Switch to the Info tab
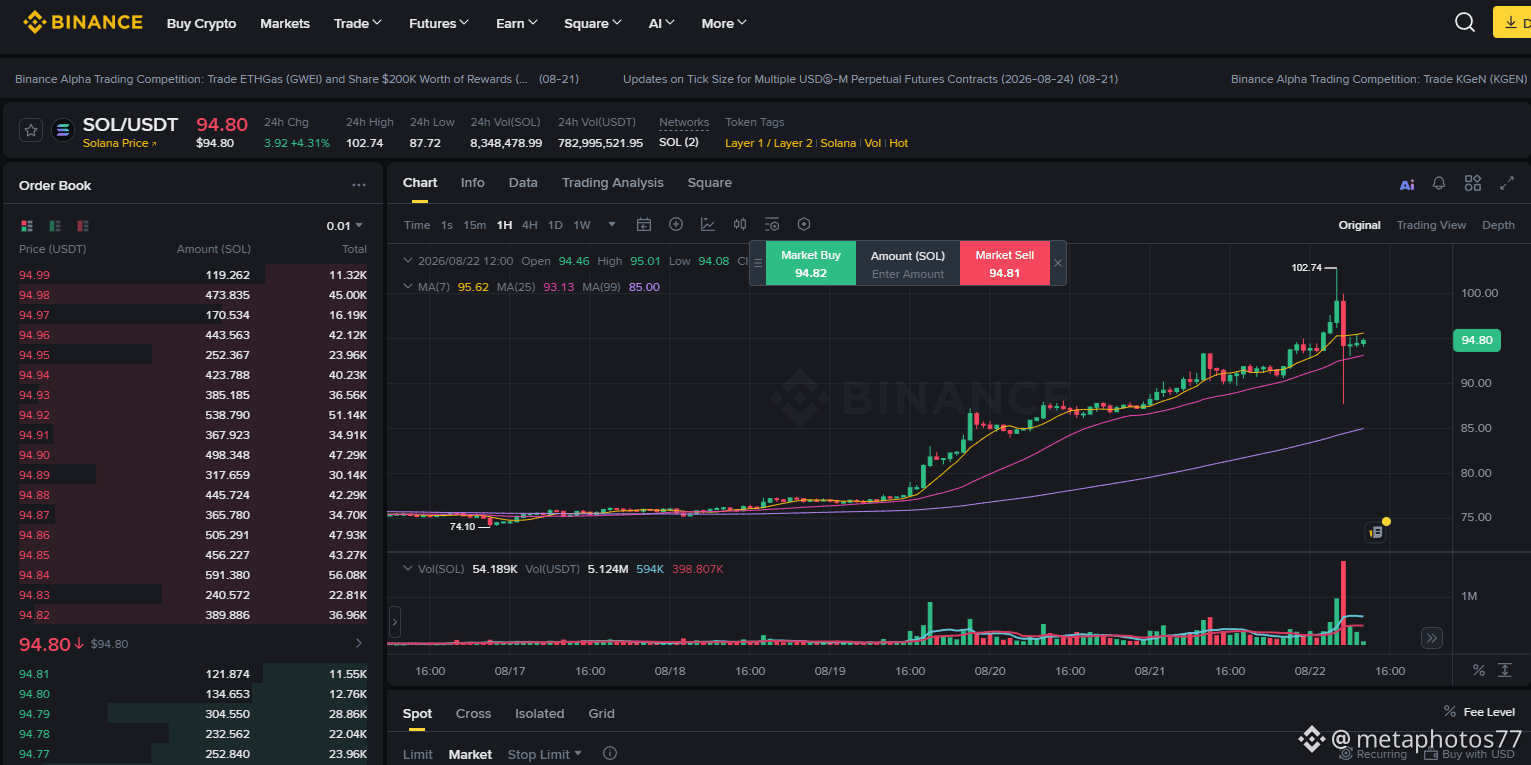This screenshot has width=1531, height=765. (473, 183)
